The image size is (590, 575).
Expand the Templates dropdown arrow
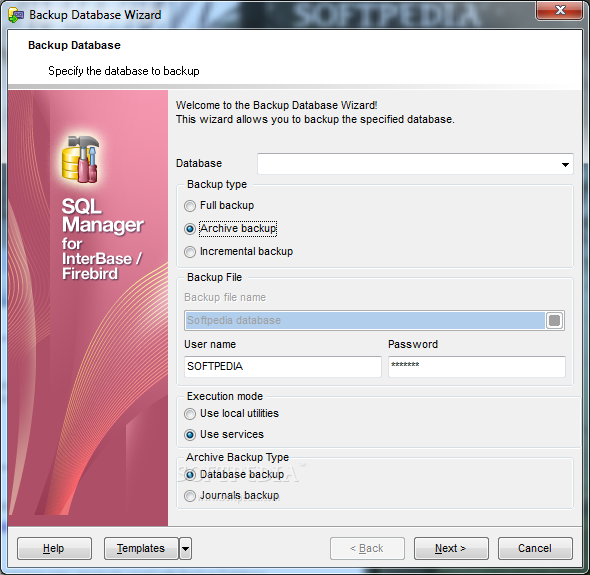pyautogui.click(x=186, y=549)
